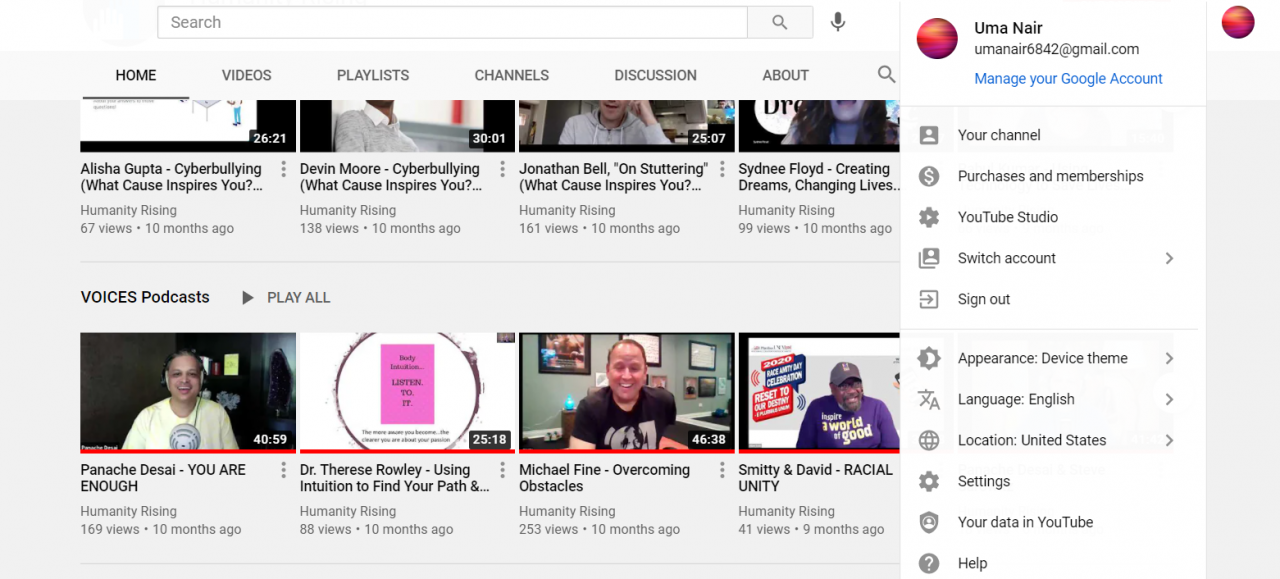
Task: Open the options menu for Alisha Gupta video
Action: 283,169
